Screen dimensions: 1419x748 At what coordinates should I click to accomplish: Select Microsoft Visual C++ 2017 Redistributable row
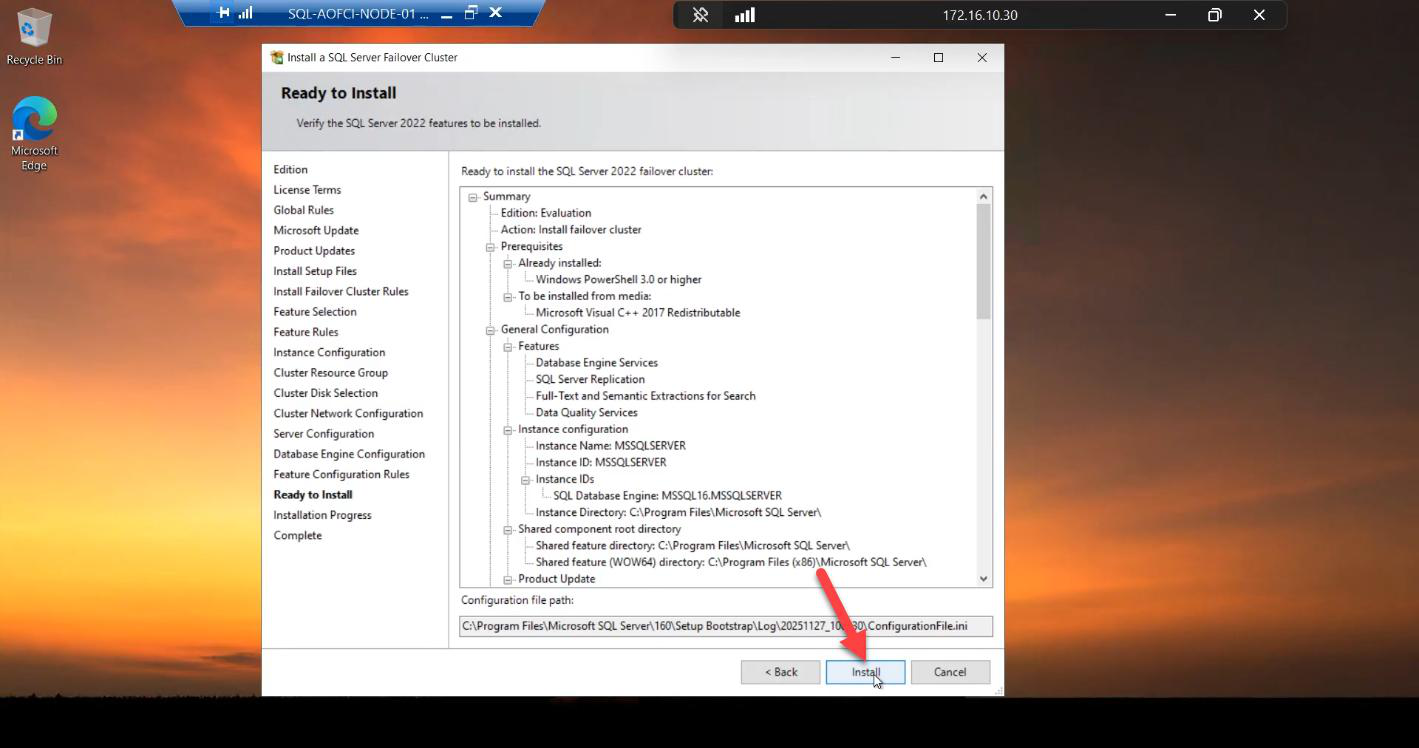(x=638, y=313)
